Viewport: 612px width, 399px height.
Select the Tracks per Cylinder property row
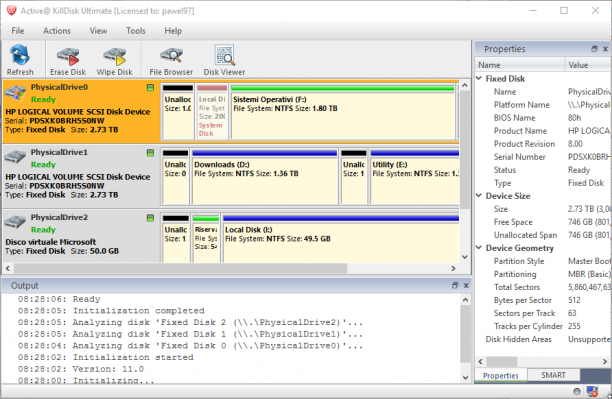point(543,326)
